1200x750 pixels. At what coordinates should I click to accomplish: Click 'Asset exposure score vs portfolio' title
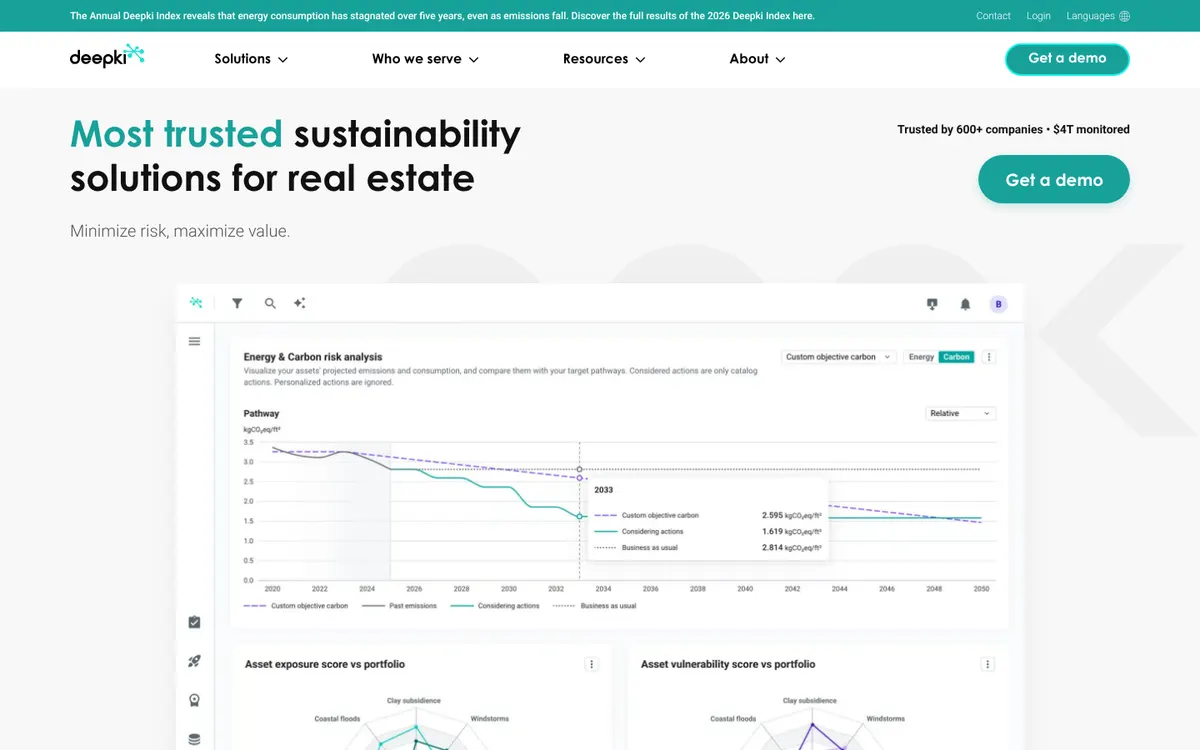point(325,664)
